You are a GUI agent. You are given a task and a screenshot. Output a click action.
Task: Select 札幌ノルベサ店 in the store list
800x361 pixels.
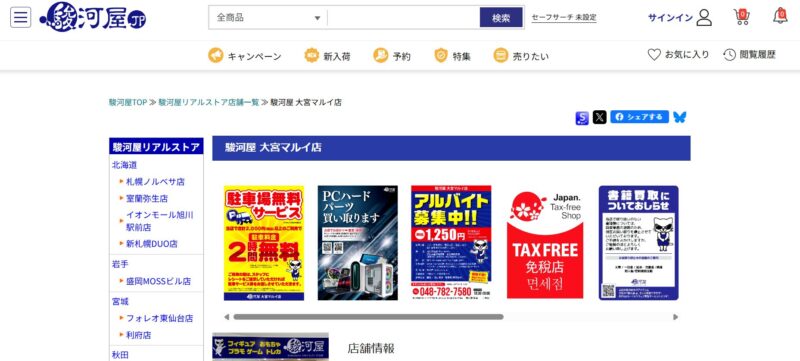click(x=155, y=182)
